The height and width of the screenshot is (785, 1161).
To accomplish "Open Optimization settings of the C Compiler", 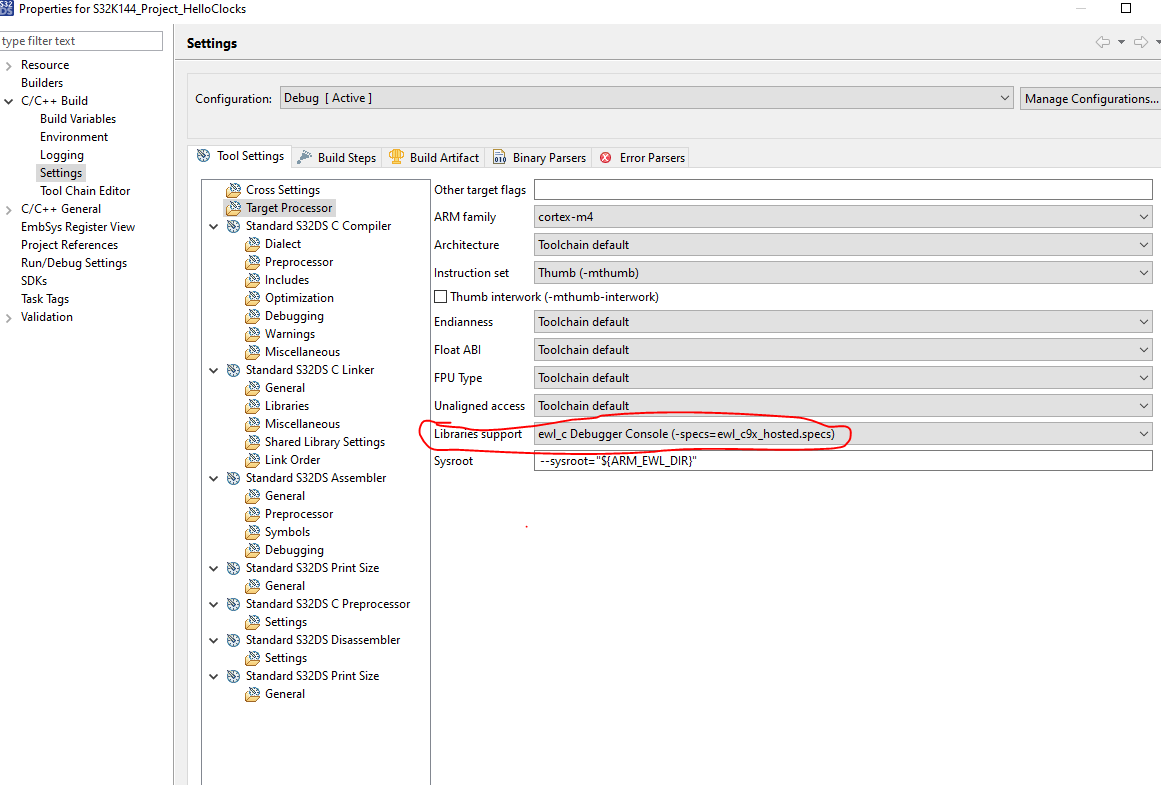I will click(299, 297).
